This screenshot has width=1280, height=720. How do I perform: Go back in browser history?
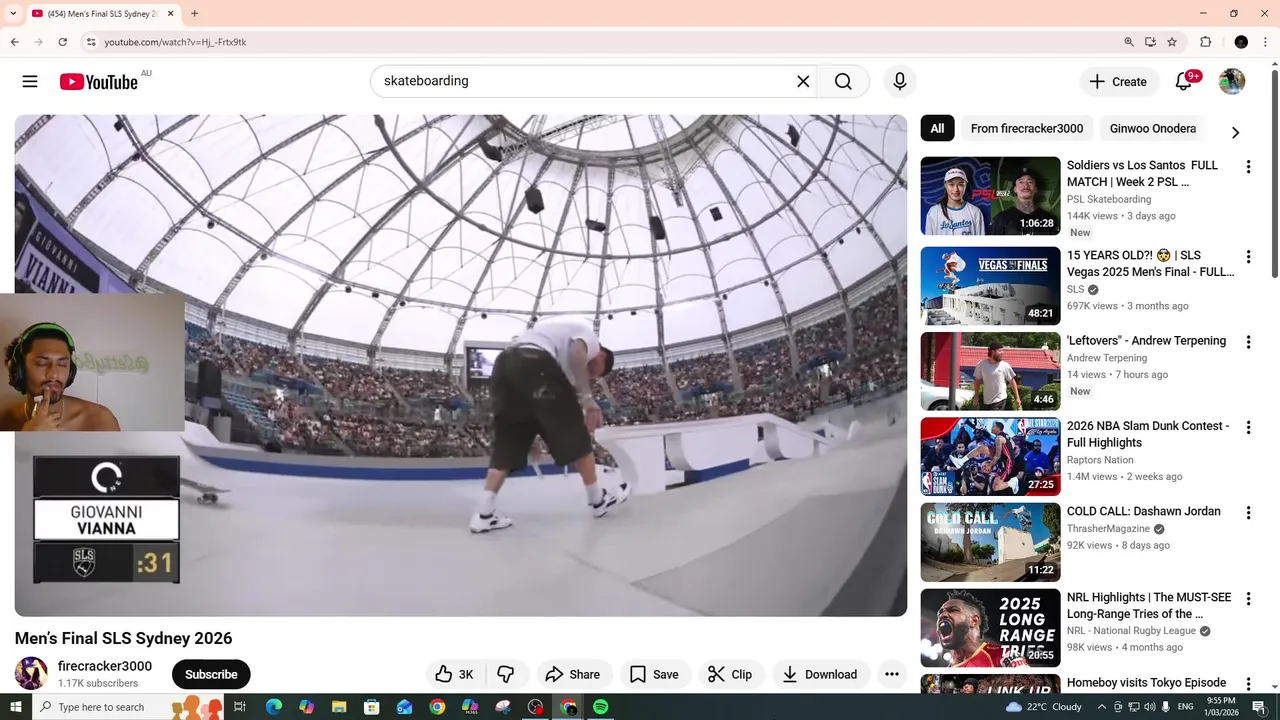[14, 42]
